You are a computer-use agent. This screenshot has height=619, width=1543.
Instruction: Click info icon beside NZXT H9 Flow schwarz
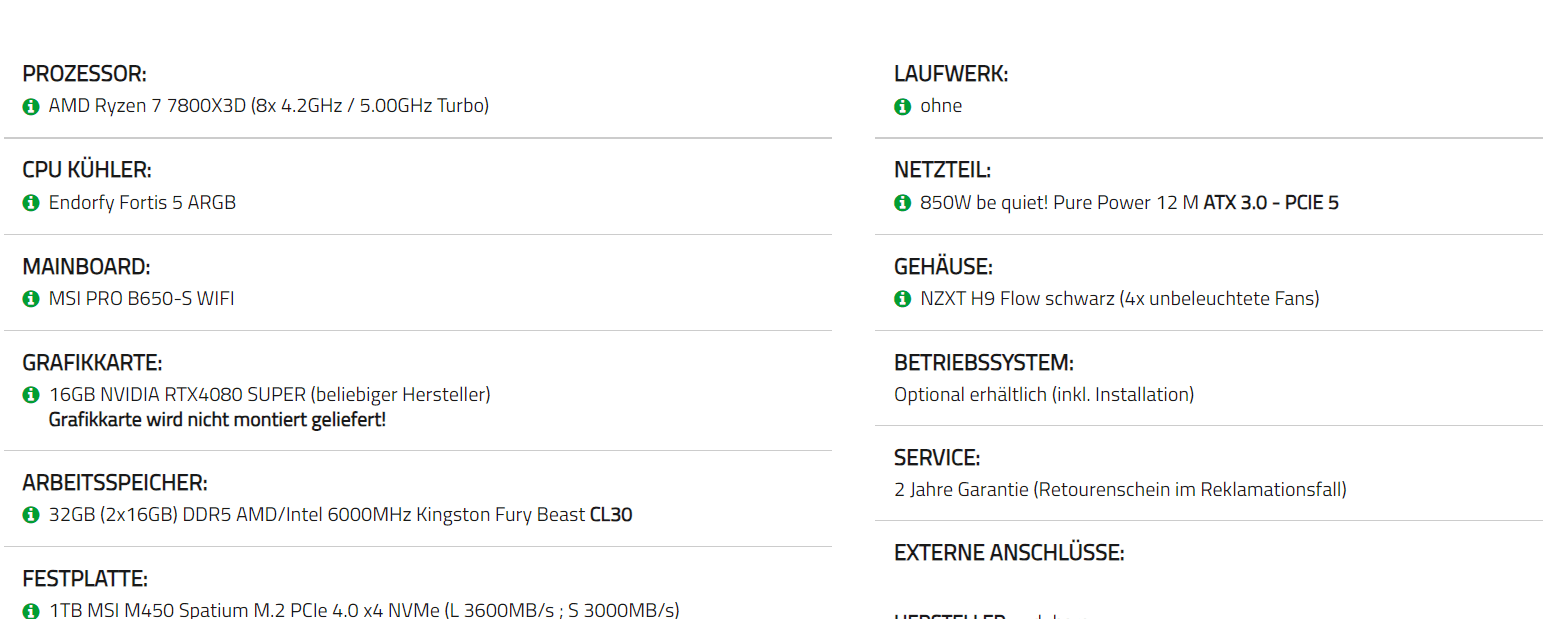point(903,298)
